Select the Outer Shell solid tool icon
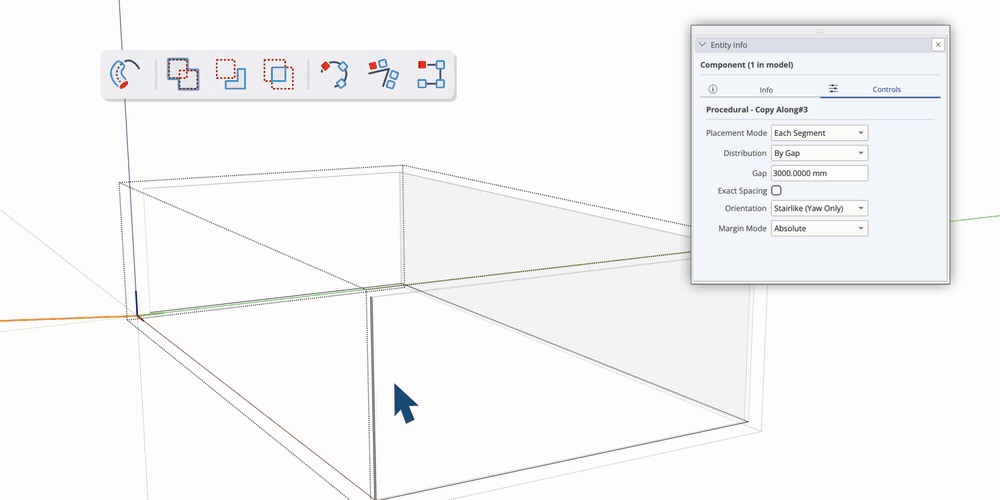 pos(183,75)
